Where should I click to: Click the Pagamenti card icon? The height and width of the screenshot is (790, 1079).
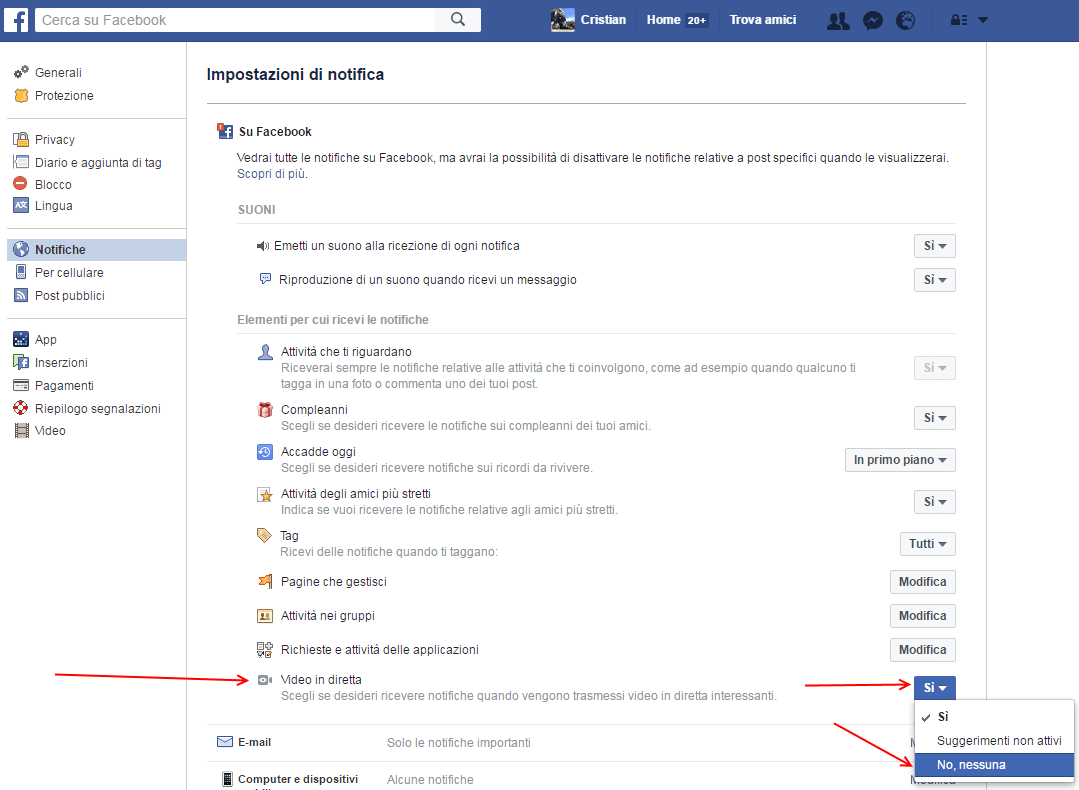point(21,385)
